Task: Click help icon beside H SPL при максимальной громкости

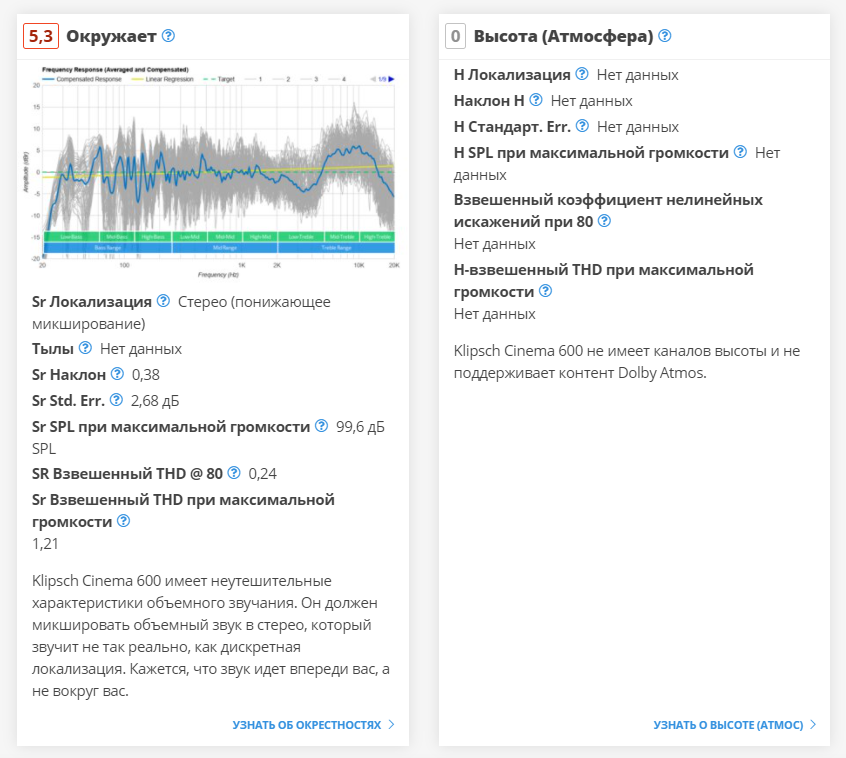Action: tap(740, 152)
